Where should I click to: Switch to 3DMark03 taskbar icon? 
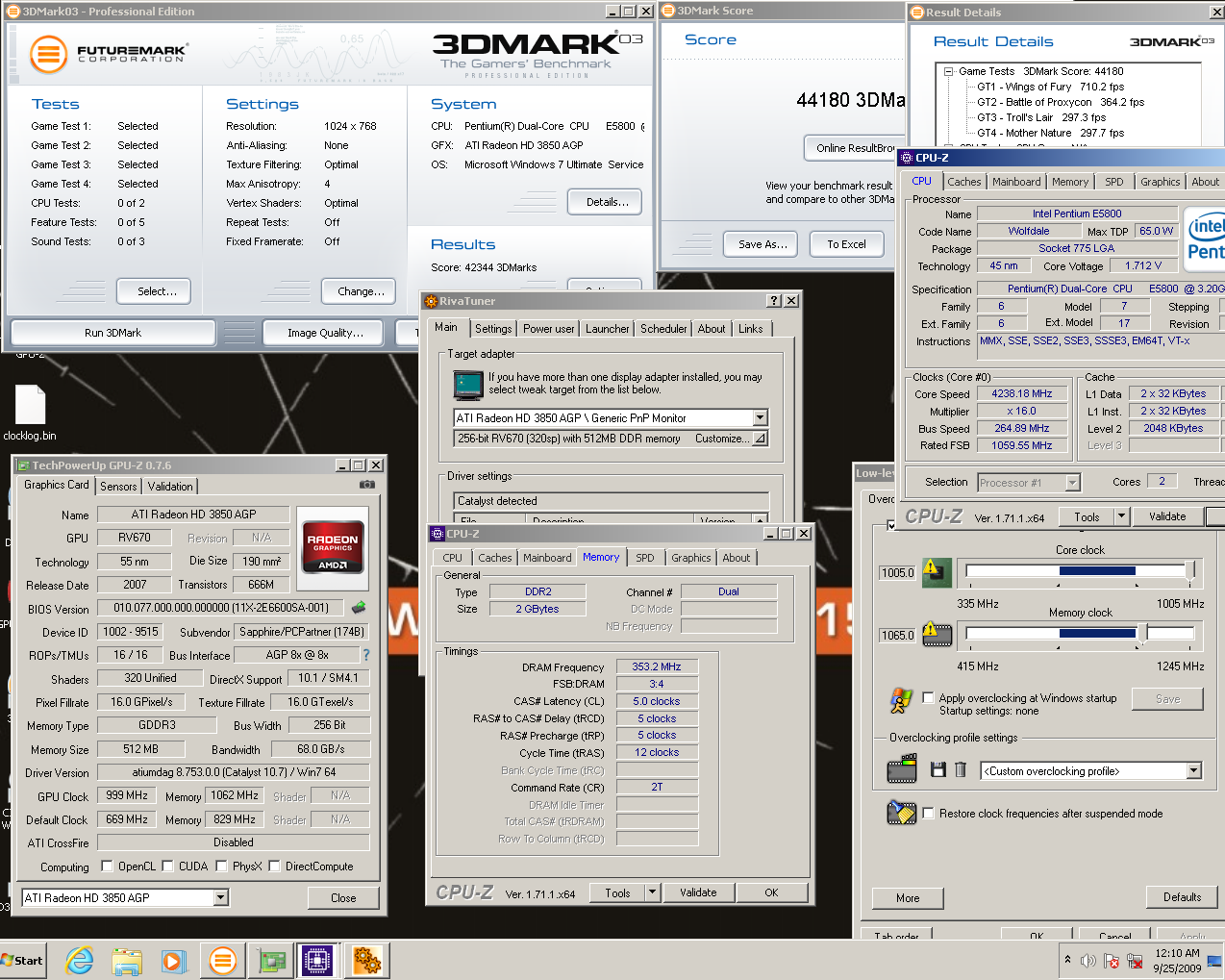(x=222, y=960)
